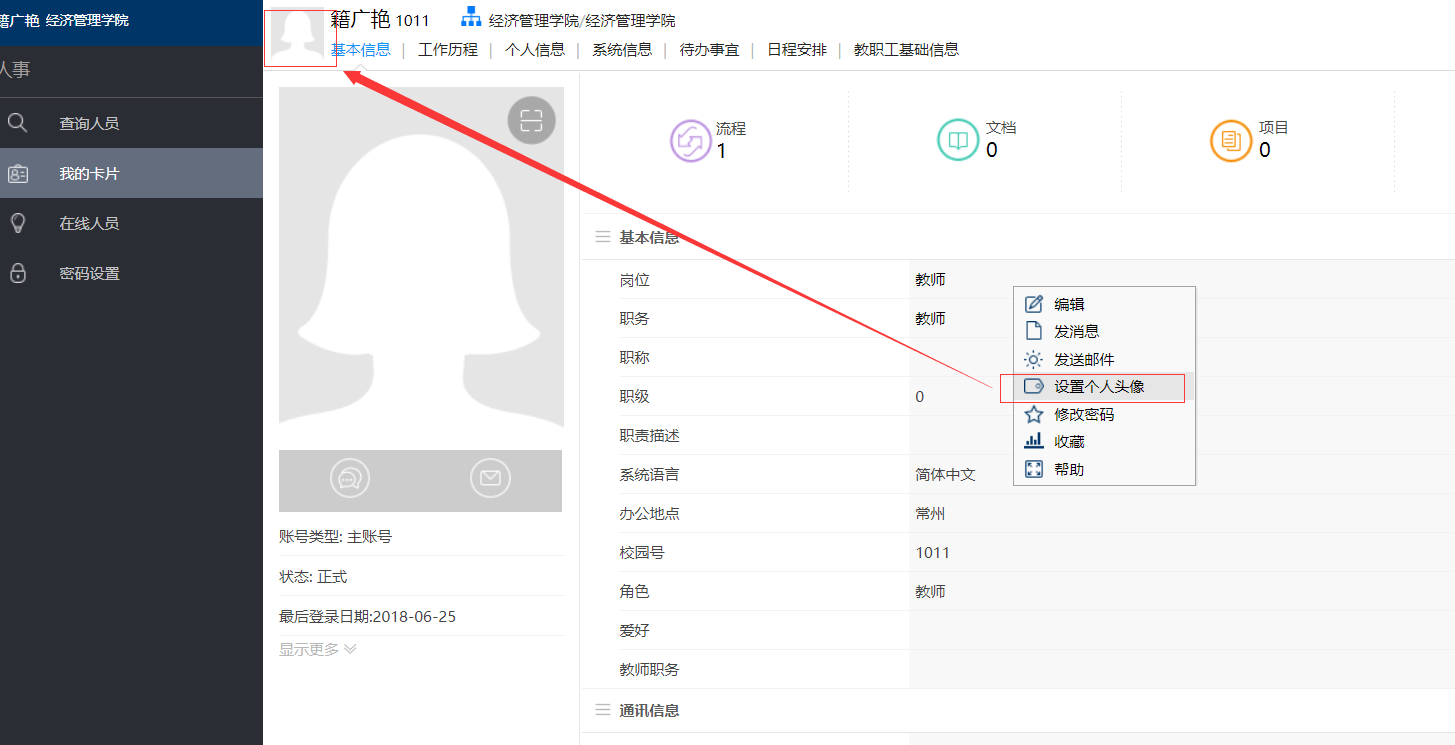This screenshot has height=745, width=1455.
Task: Go to 在线人员 in the sidebar
Action: tap(89, 223)
